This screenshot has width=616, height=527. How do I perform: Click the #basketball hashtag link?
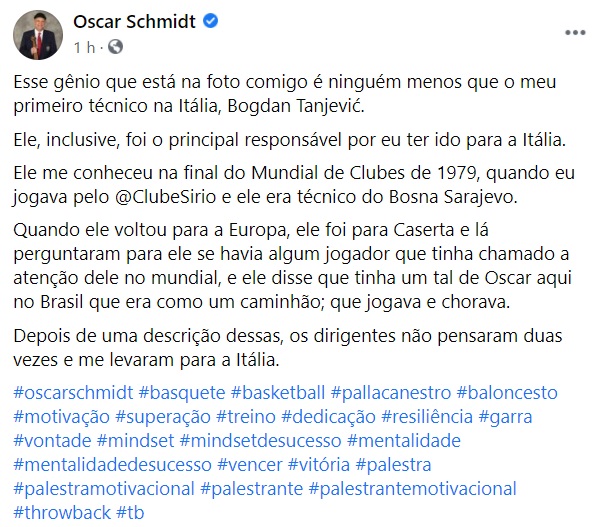click(x=277, y=392)
